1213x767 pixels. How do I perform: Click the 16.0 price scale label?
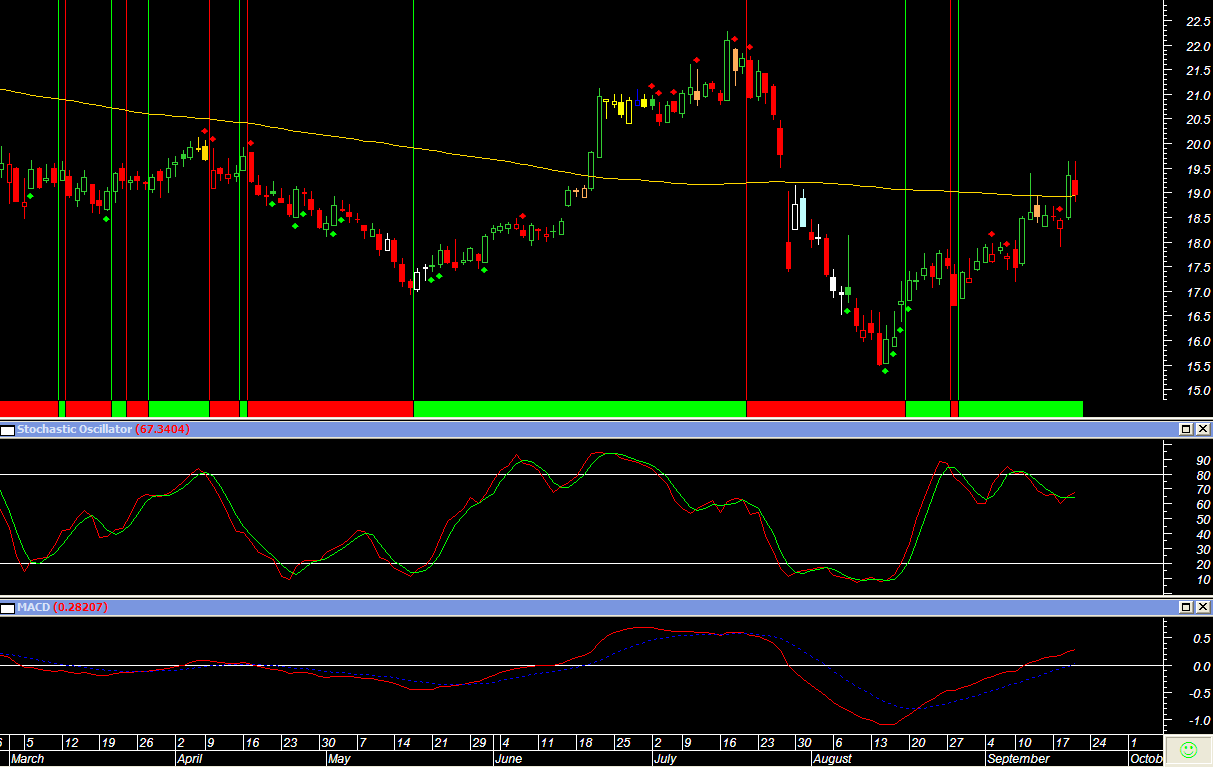click(1198, 342)
